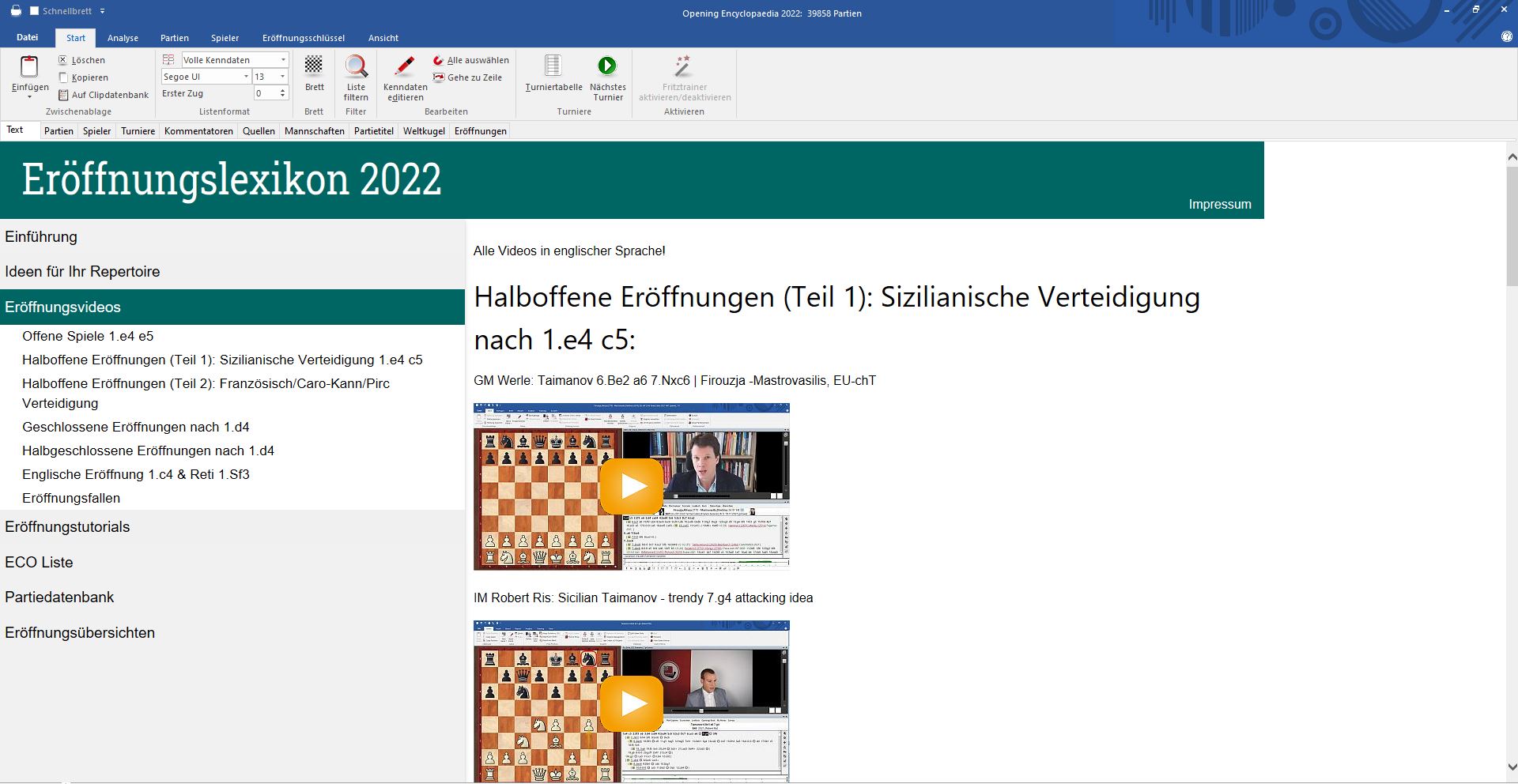This screenshot has width=1518, height=784.
Task: Increase the Erster Zug stepper value
Action: (282, 90)
